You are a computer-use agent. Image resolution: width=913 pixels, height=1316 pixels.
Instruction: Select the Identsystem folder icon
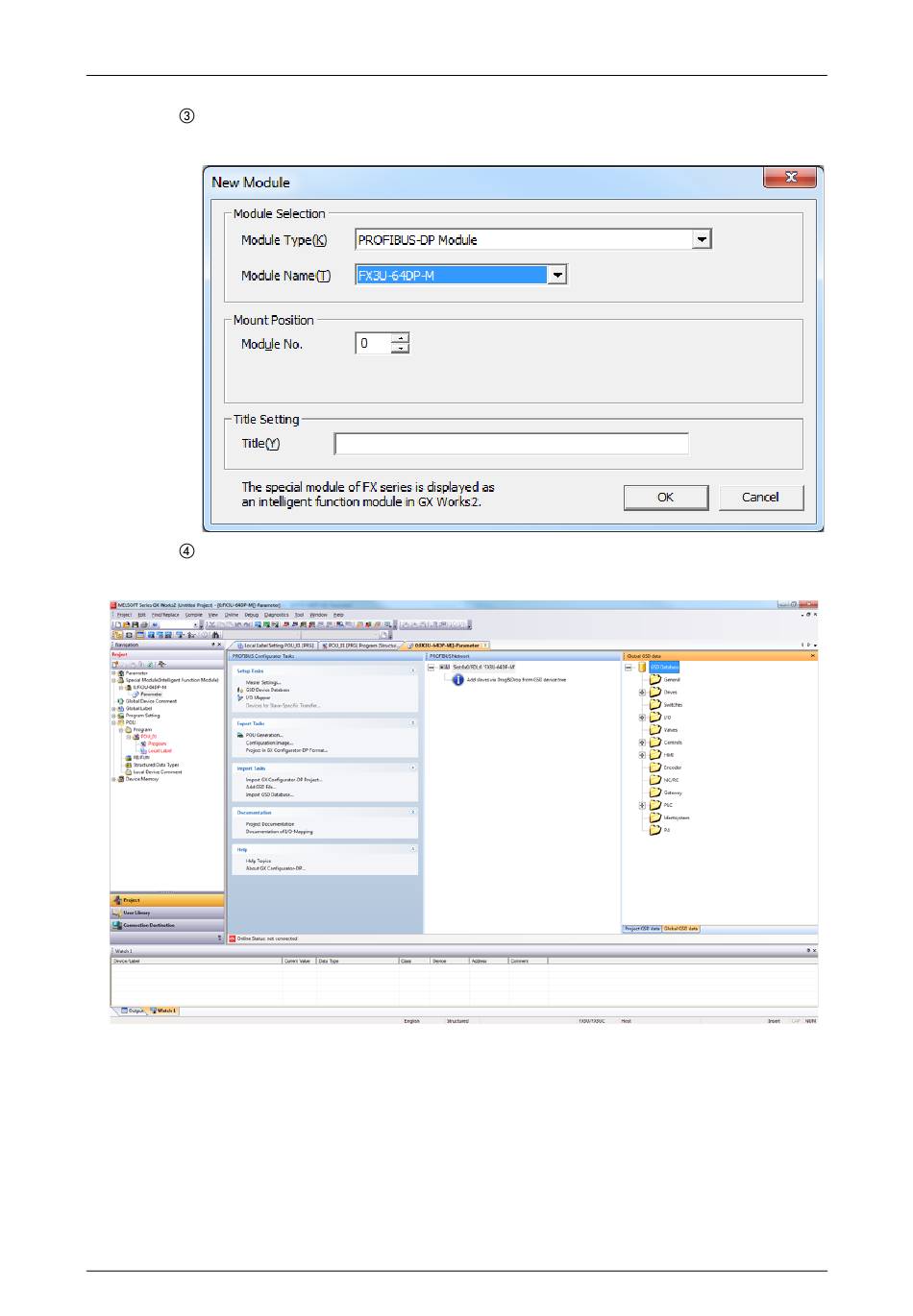coord(655,817)
